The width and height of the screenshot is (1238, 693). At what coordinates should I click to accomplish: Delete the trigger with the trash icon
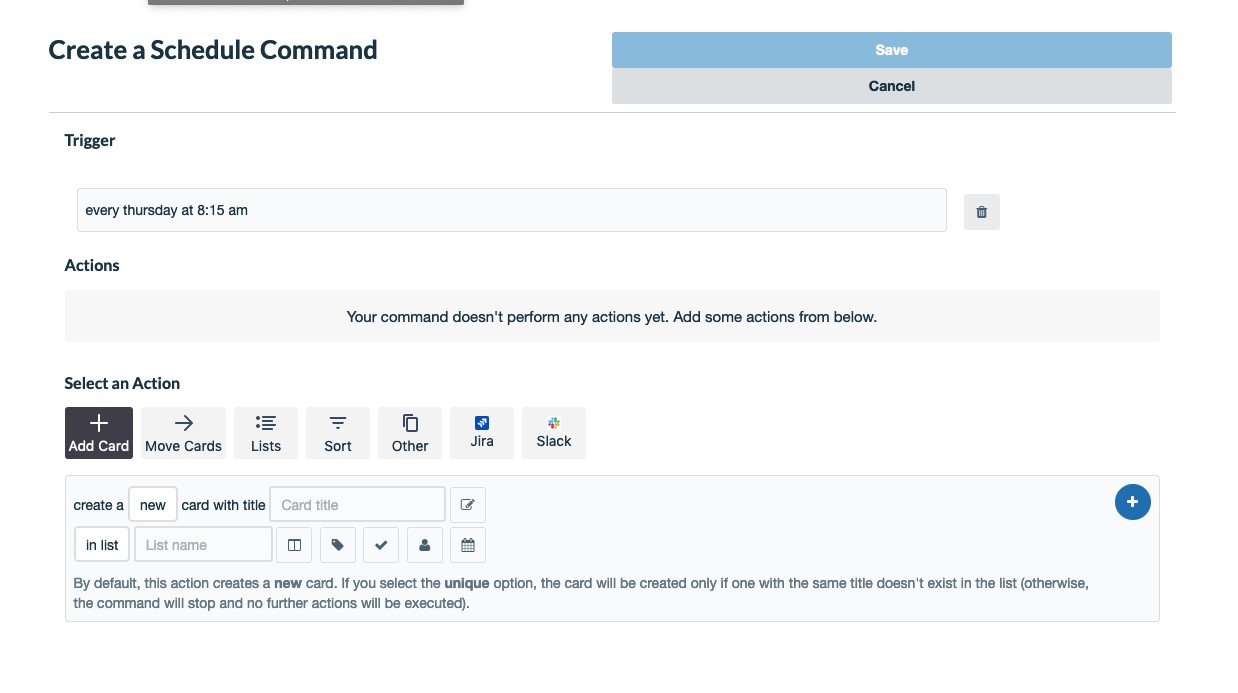pyautogui.click(x=981, y=212)
